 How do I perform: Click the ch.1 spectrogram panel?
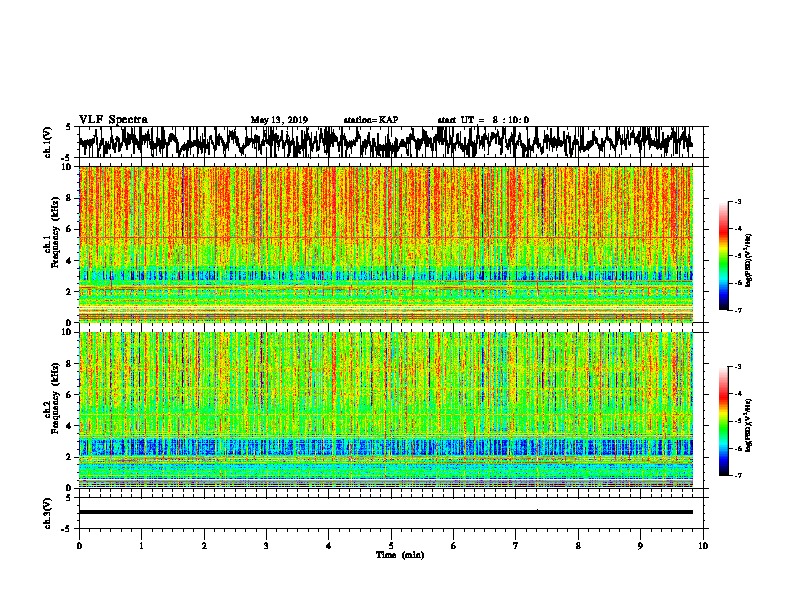pos(386,244)
